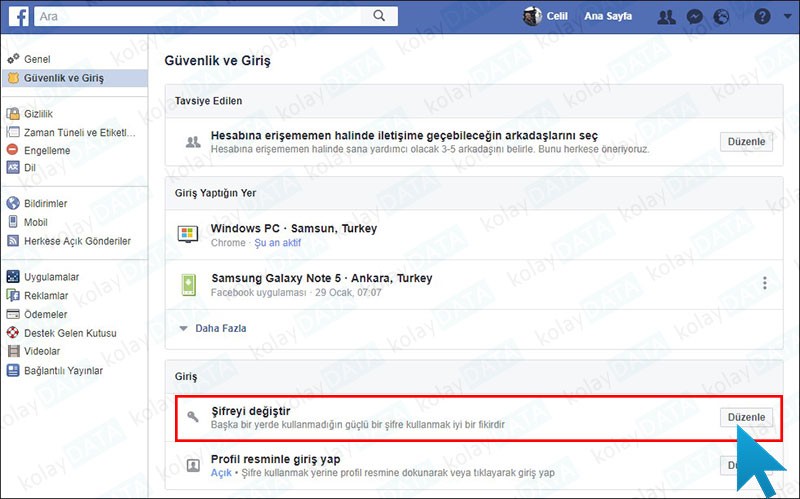Image resolution: width=800 pixels, height=499 pixels.
Task: Go to Engelleme settings
Action: (47, 151)
